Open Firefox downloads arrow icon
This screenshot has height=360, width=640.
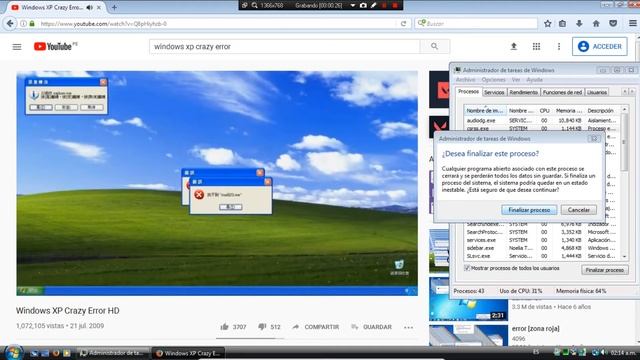pos(579,24)
